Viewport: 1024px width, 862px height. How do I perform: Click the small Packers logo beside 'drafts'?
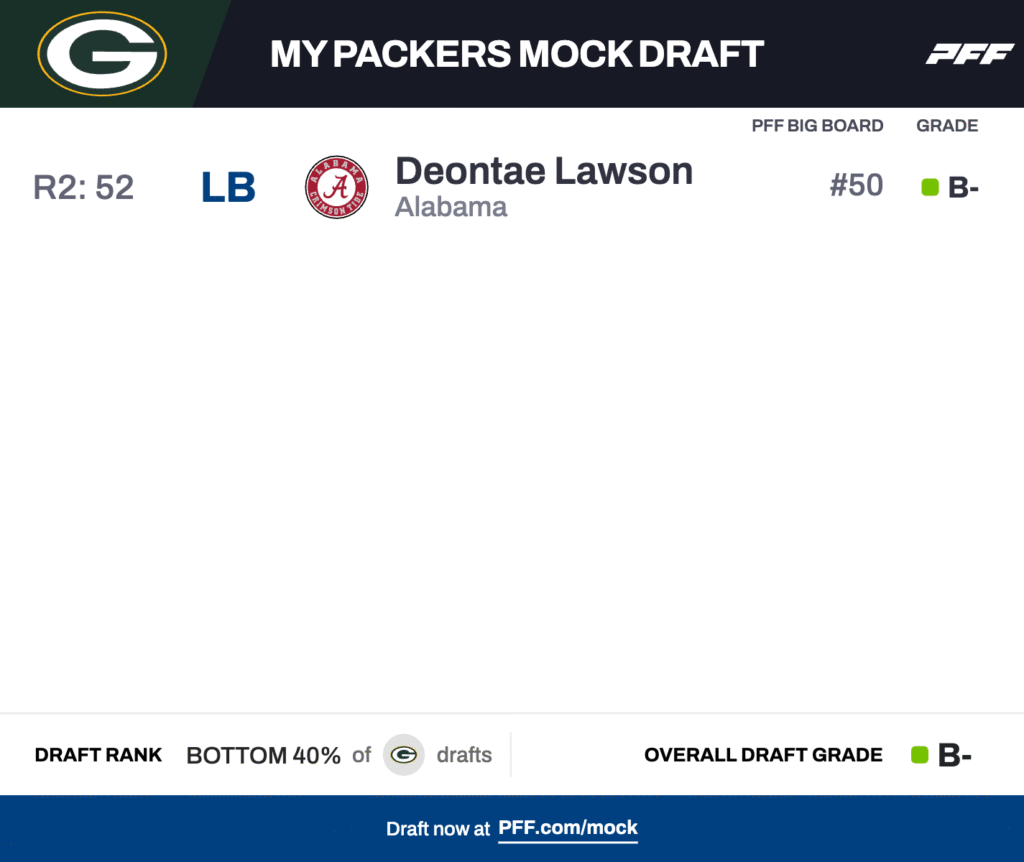click(404, 755)
